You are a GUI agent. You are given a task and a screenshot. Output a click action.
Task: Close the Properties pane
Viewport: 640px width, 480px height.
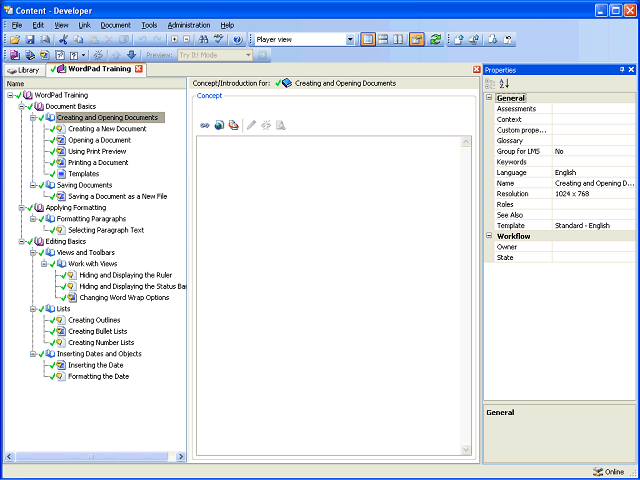(631, 70)
